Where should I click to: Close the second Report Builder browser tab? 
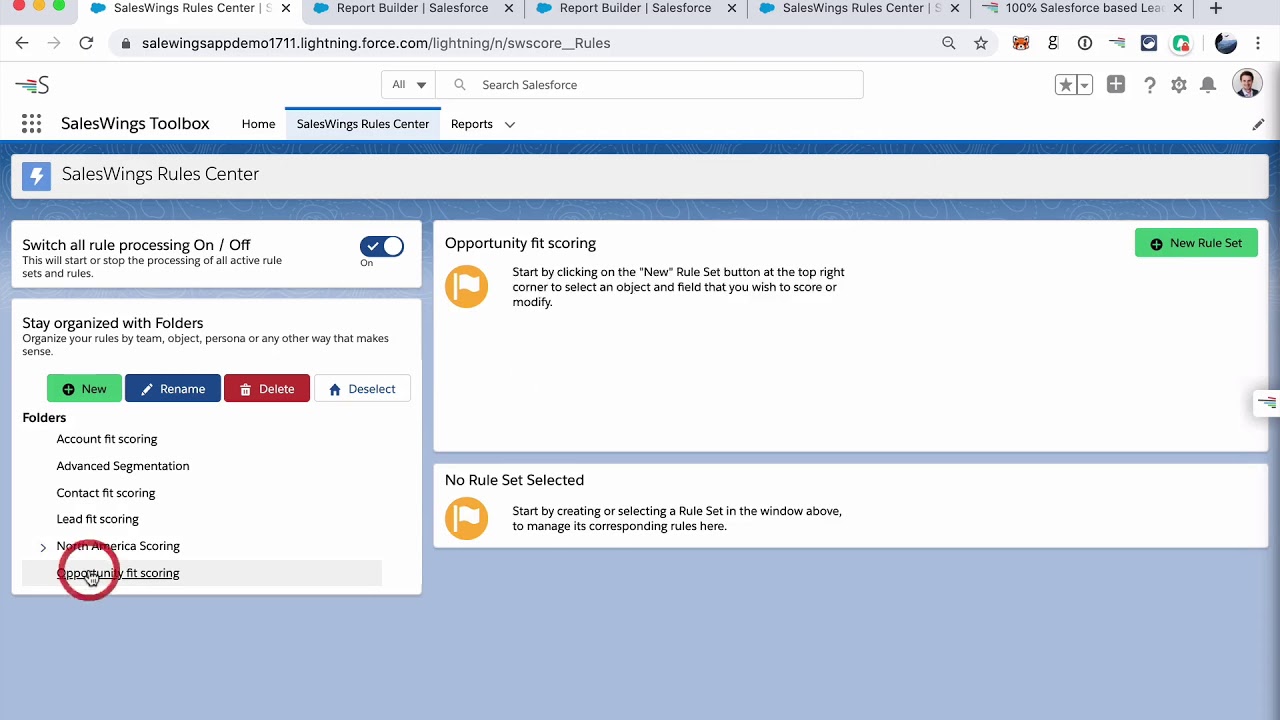click(731, 8)
